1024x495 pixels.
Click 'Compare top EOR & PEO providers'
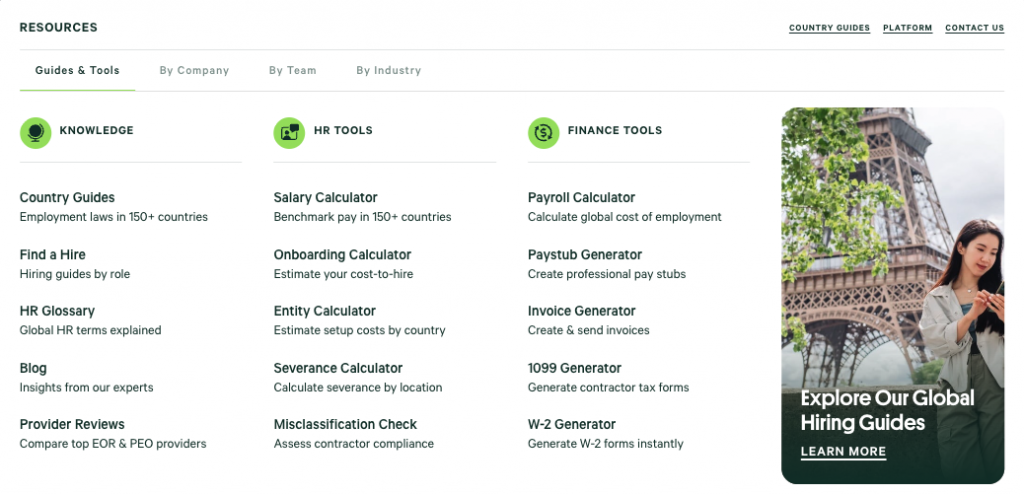113,444
